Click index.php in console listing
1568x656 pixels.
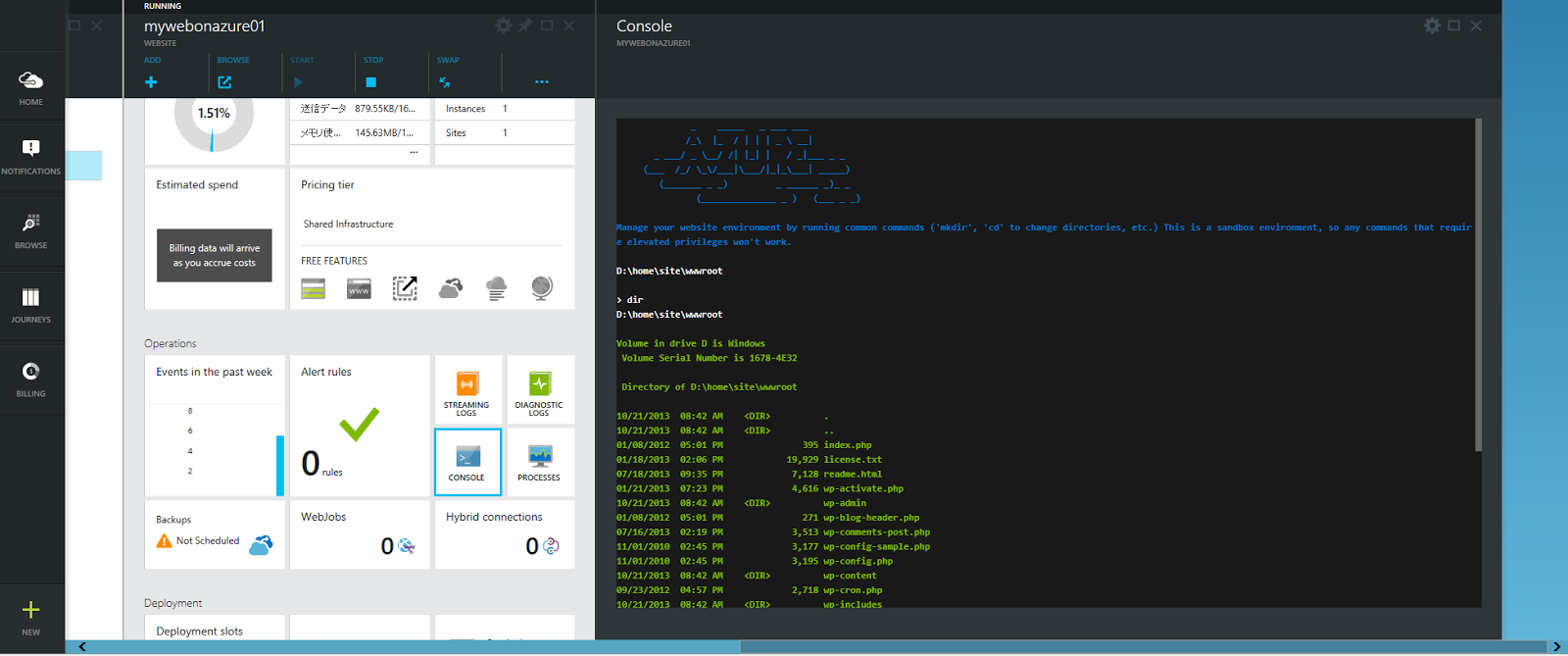[x=847, y=445]
